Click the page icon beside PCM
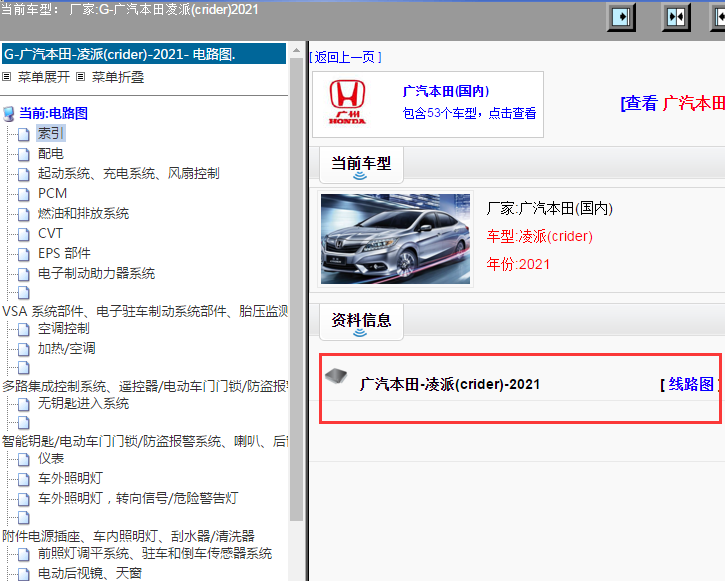This screenshot has height=581, width=725. point(24,194)
